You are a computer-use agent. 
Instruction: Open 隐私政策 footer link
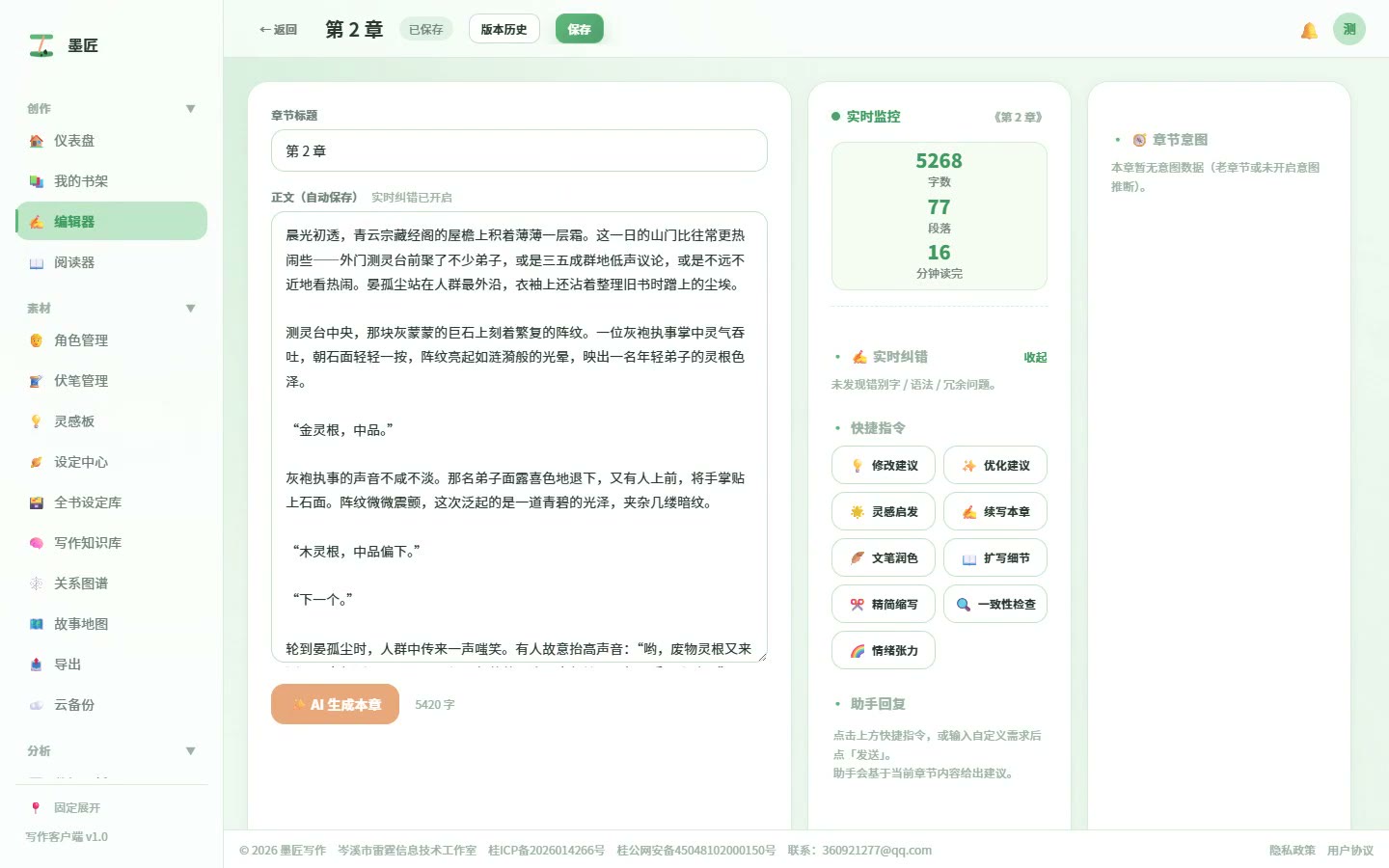tap(1292, 850)
